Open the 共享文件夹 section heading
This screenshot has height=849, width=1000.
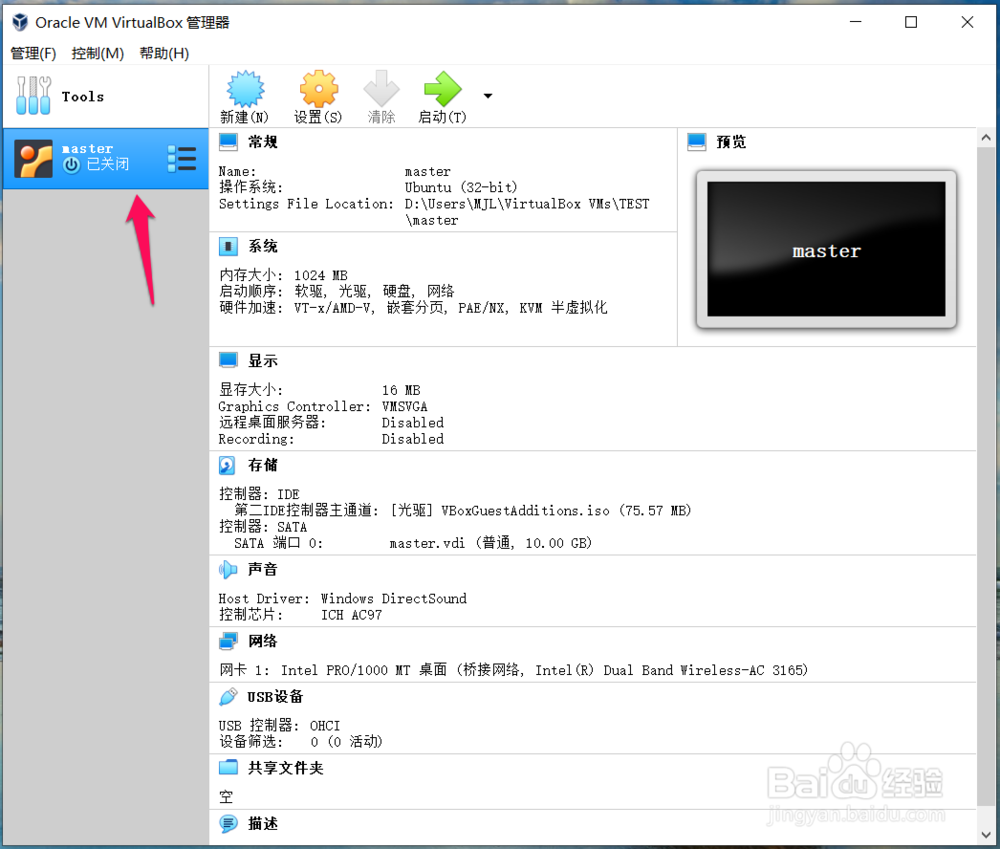286,767
